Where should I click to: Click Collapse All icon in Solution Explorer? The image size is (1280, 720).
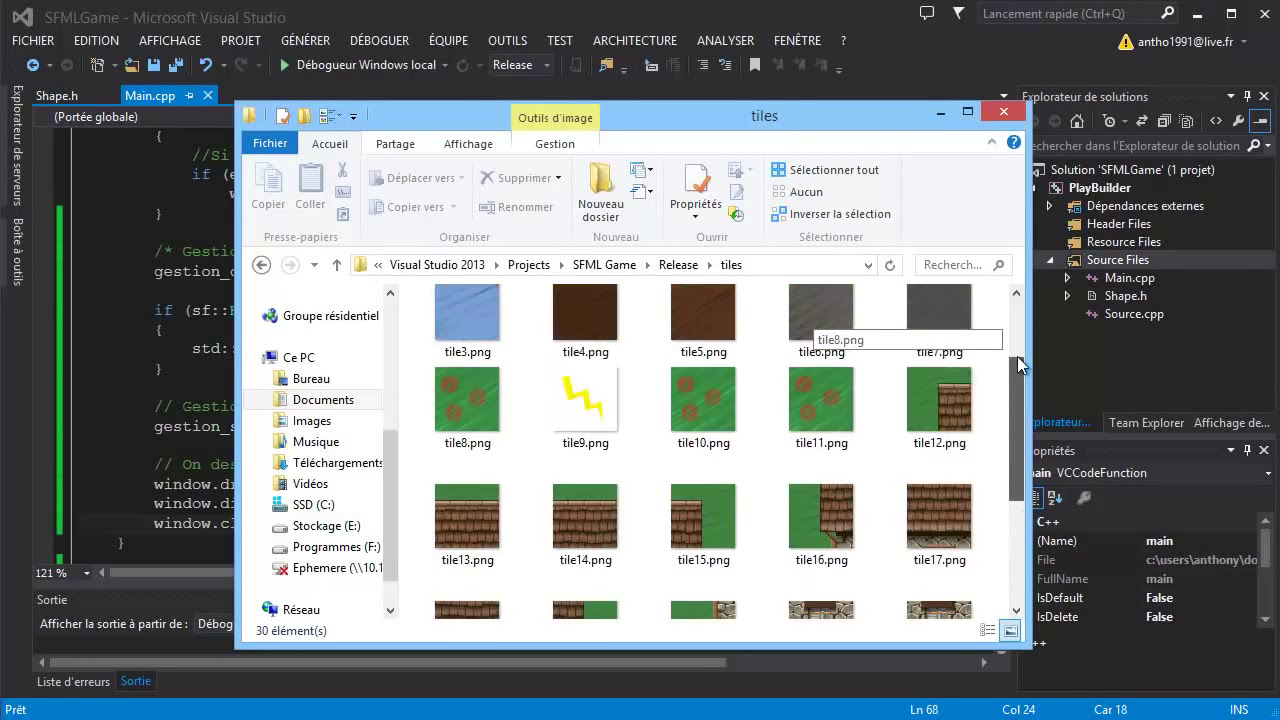tap(1164, 121)
